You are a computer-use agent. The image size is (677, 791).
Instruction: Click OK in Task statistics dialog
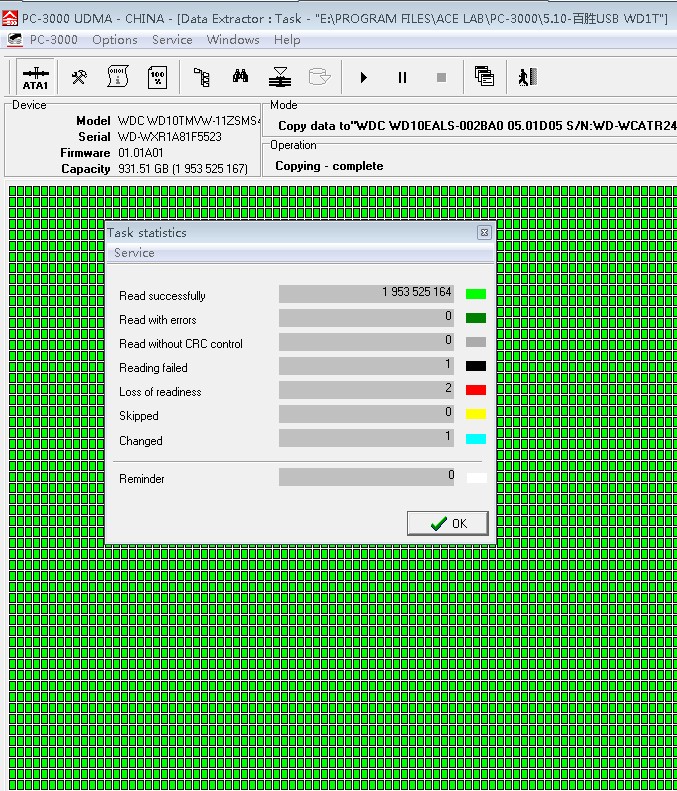coord(448,523)
